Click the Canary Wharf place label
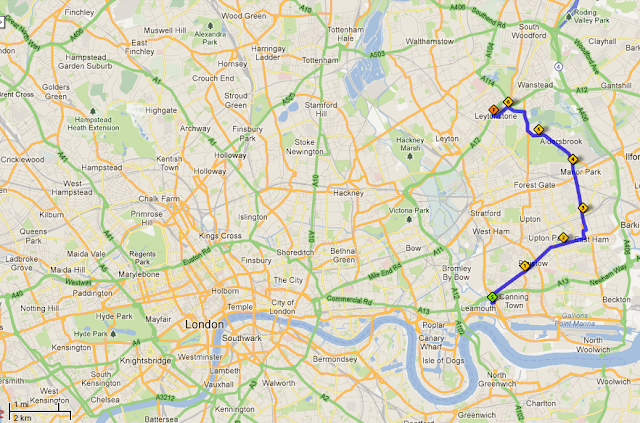Image resolution: width=640 pixels, height=423 pixels. pyautogui.click(x=431, y=342)
